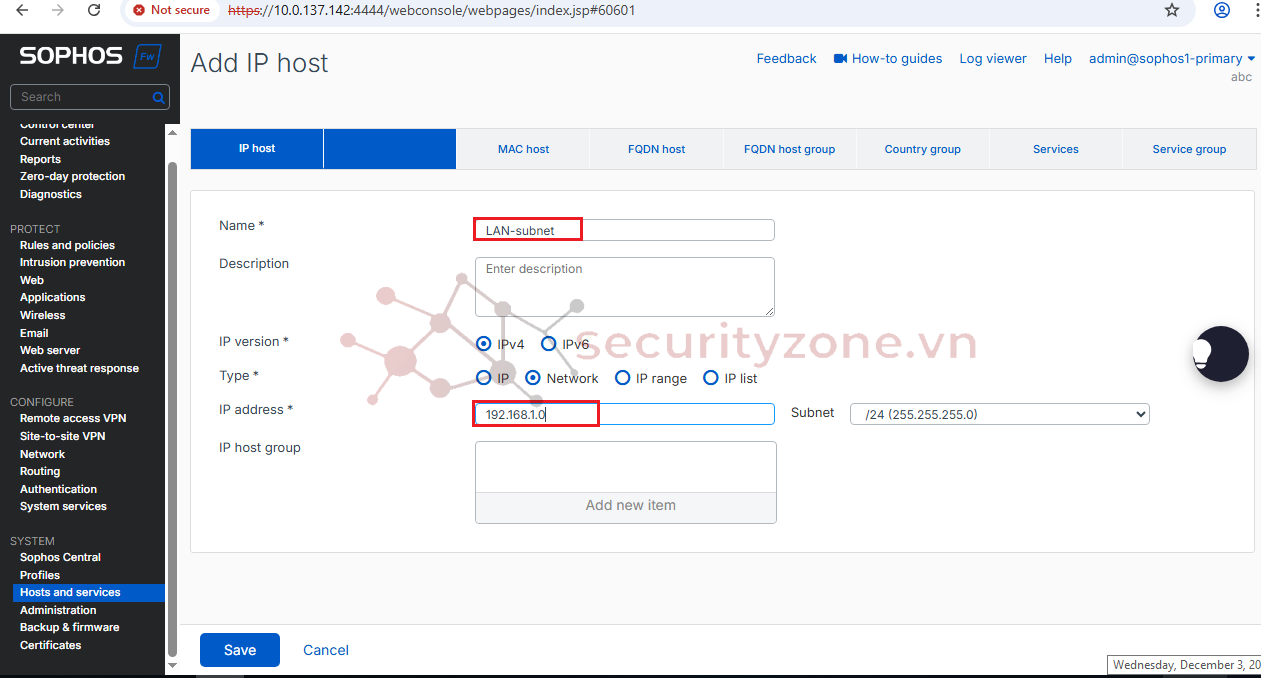Click the sidebar vertical scrollbar
This screenshot has width=1261, height=678.
click(x=172, y=400)
